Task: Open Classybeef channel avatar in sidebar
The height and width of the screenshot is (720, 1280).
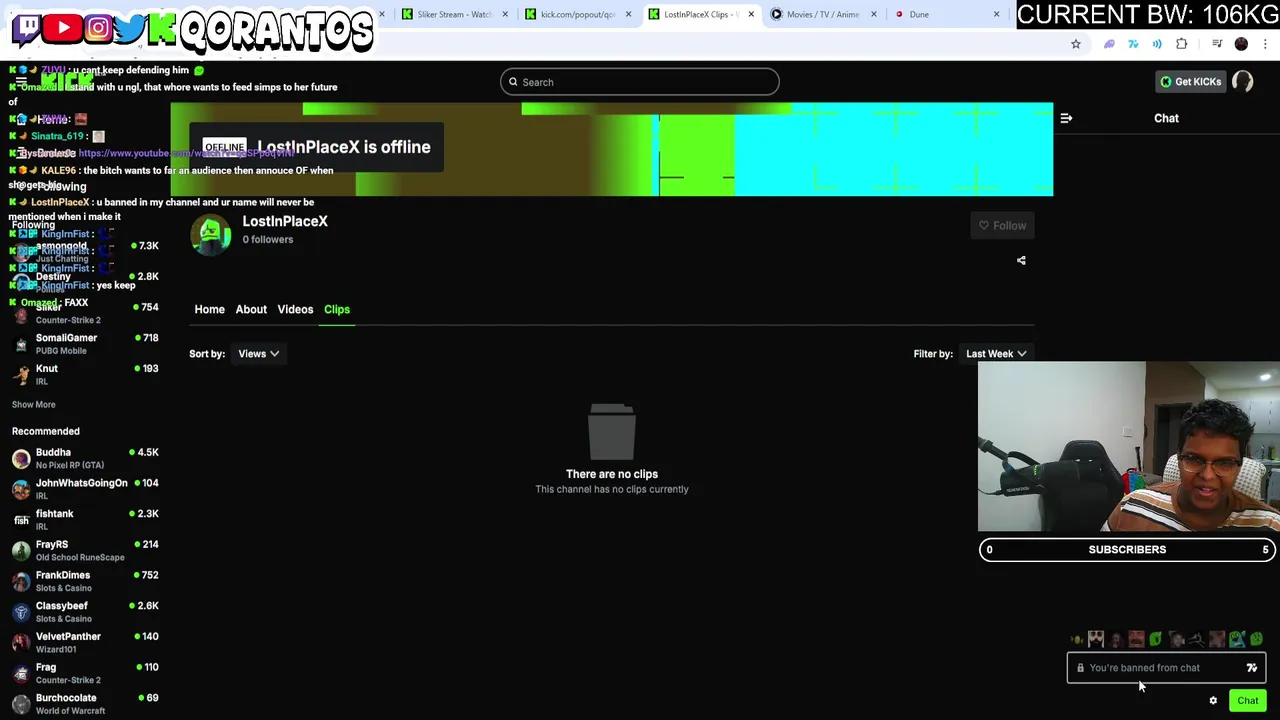Action: 21,612
